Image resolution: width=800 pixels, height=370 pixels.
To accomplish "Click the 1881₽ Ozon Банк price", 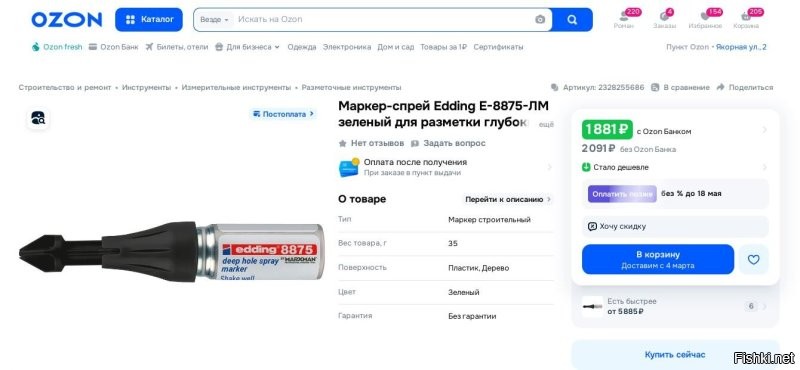I will click(607, 130).
